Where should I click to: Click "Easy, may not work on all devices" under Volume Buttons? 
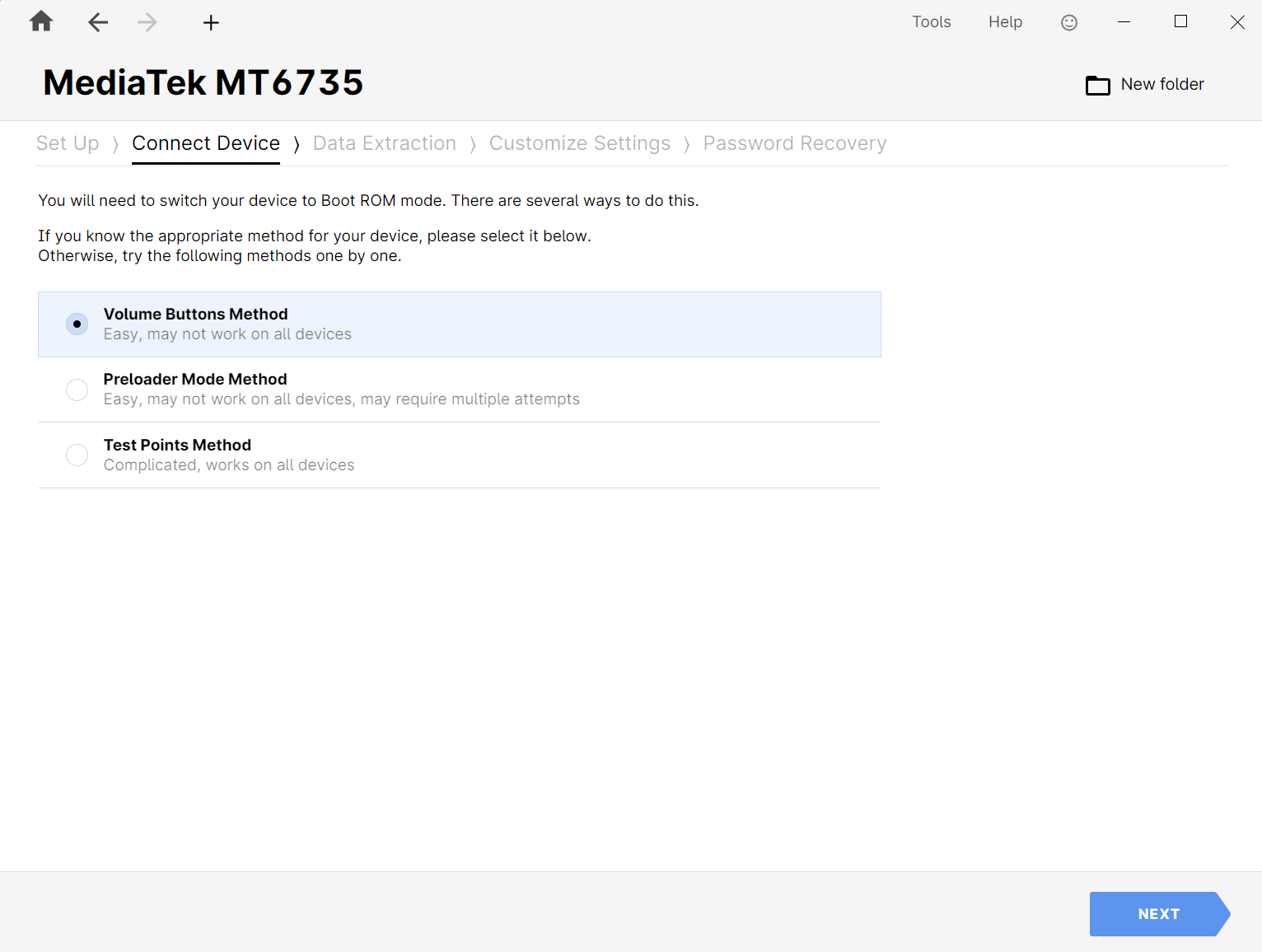pyautogui.click(x=227, y=334)
